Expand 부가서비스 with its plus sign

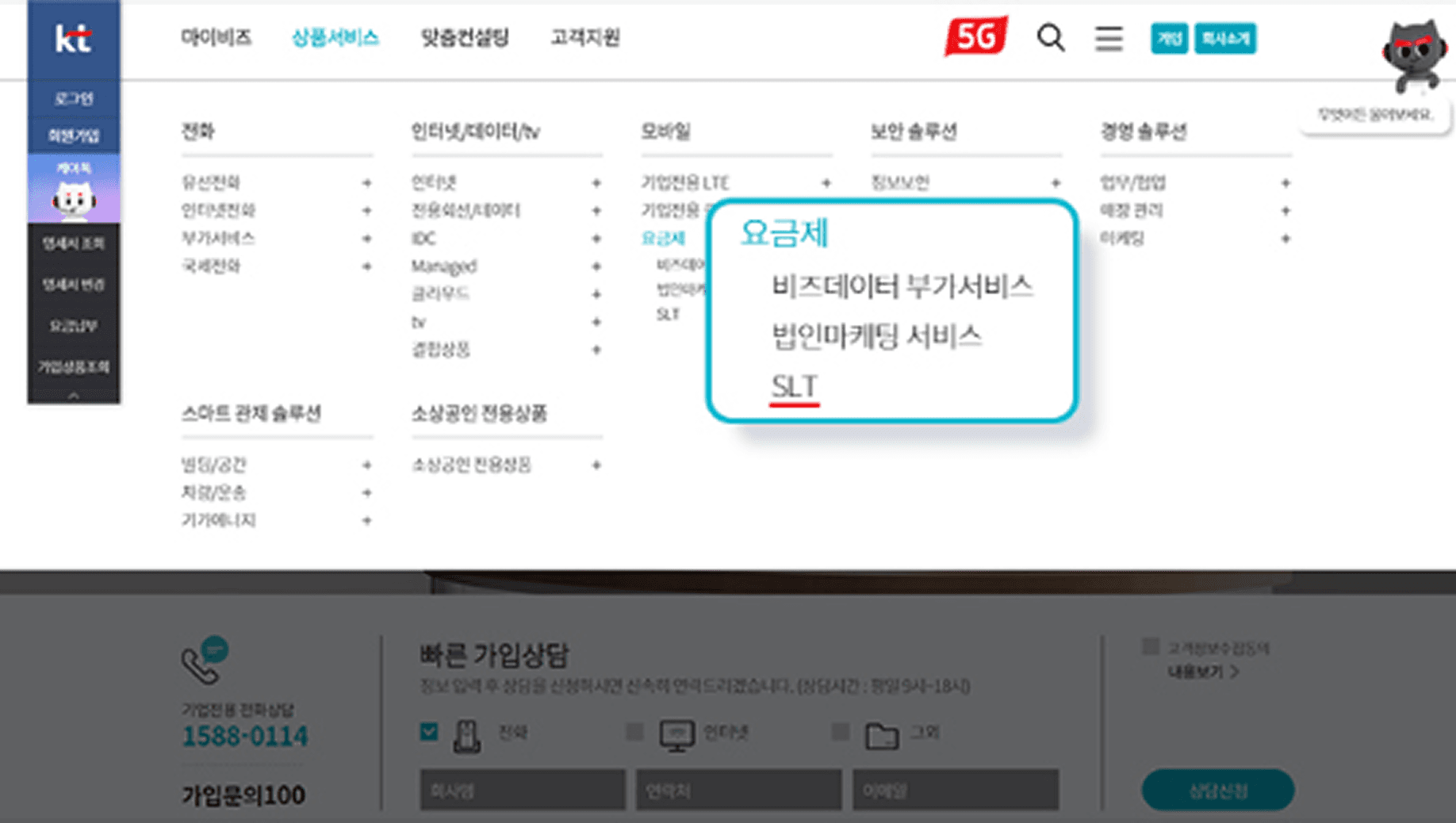click(x=366, y=239)
